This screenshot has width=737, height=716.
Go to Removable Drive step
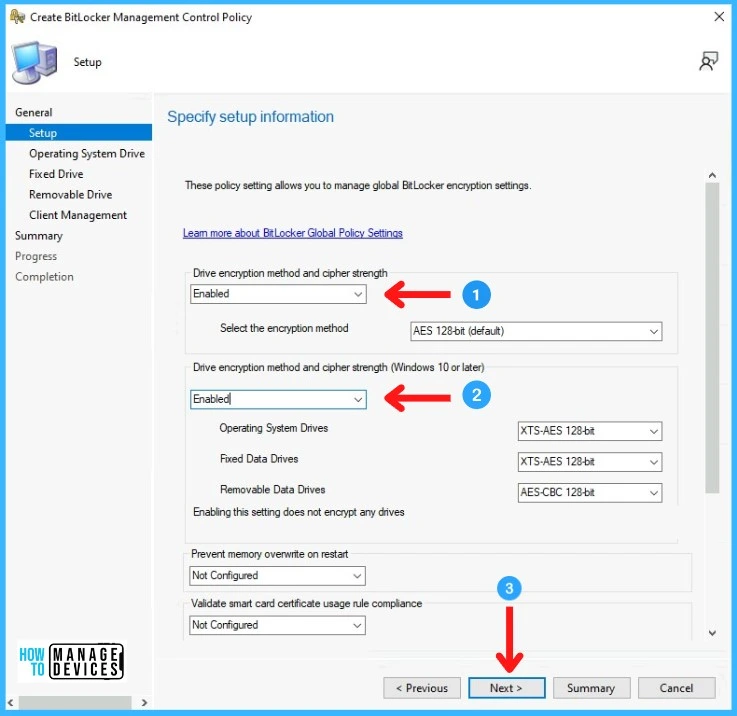[71, 195]
